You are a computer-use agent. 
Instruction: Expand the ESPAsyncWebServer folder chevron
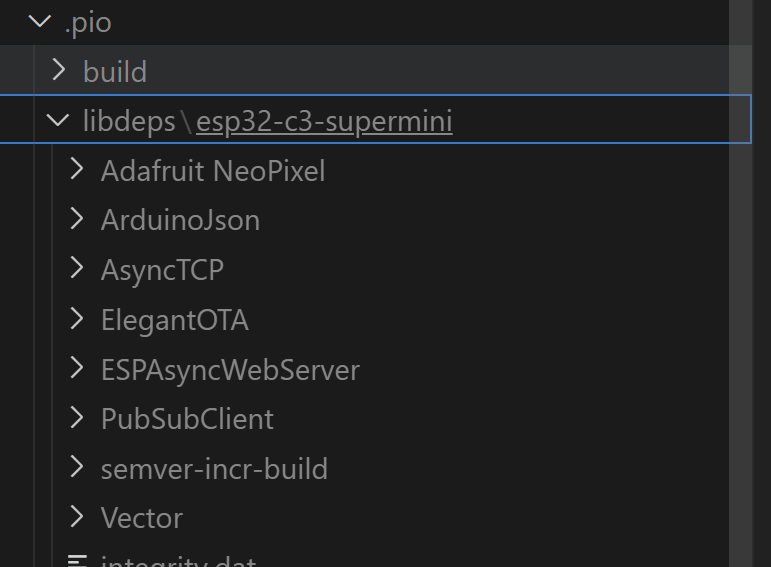[77, 369]
